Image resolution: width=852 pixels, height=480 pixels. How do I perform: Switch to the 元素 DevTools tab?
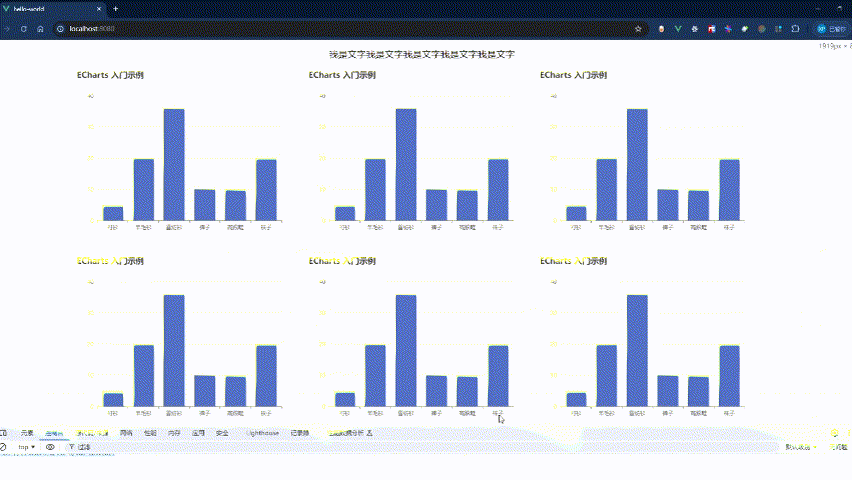pos(27,433)
